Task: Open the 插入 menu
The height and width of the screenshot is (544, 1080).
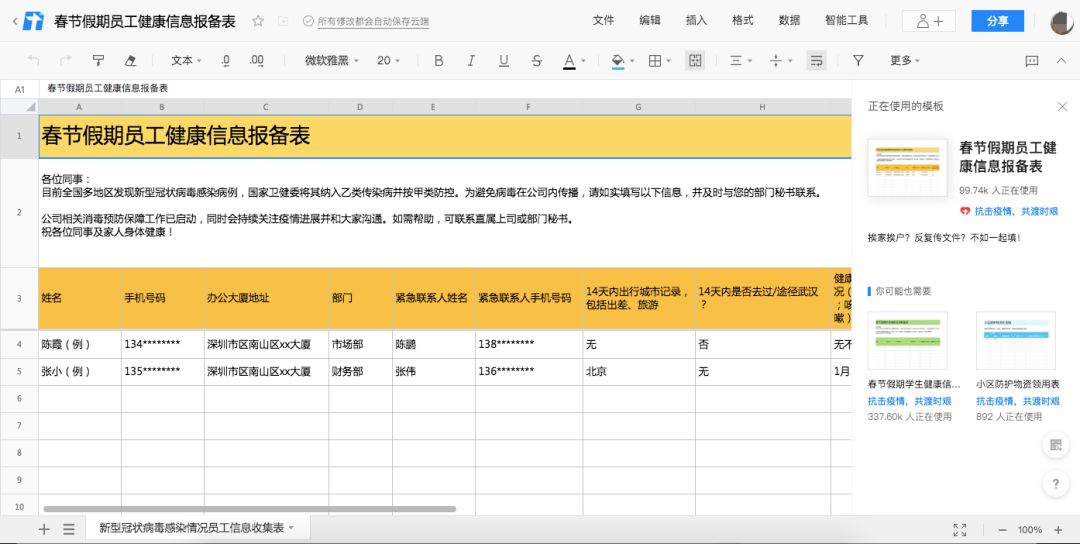Action: (696, 21)
